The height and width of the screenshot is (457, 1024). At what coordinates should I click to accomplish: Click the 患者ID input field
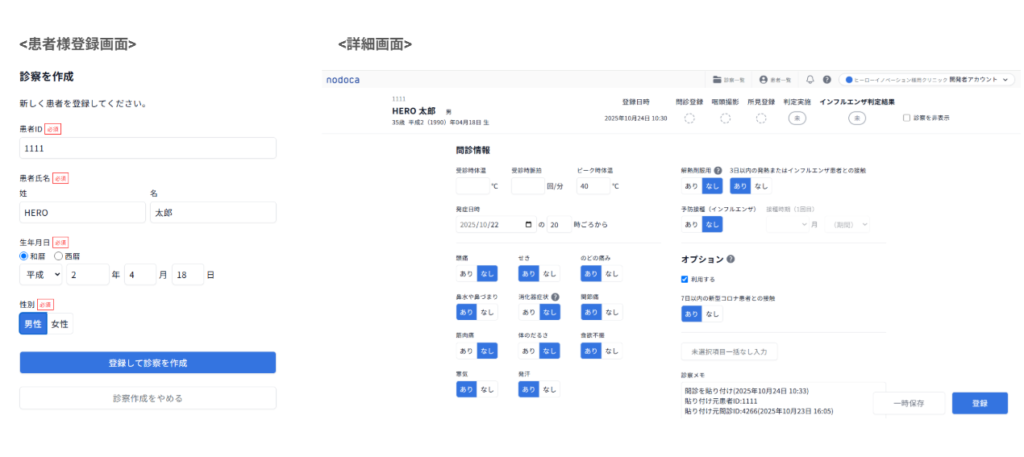point(148,148)
